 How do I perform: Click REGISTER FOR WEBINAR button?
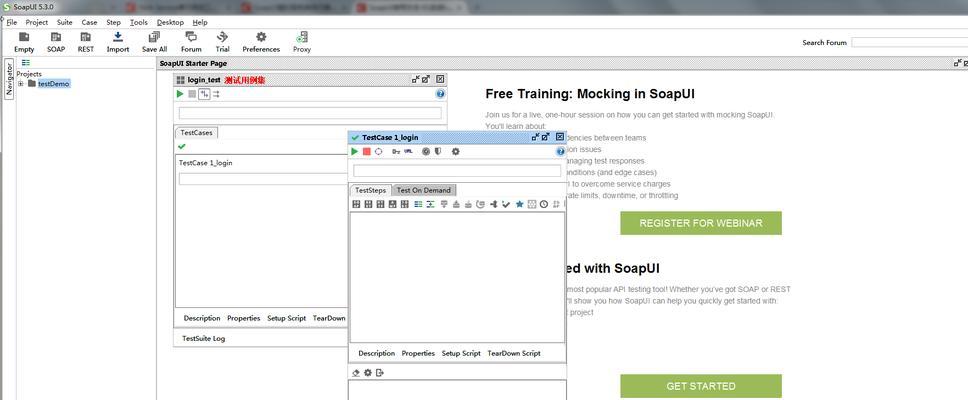tap(701, 223)
